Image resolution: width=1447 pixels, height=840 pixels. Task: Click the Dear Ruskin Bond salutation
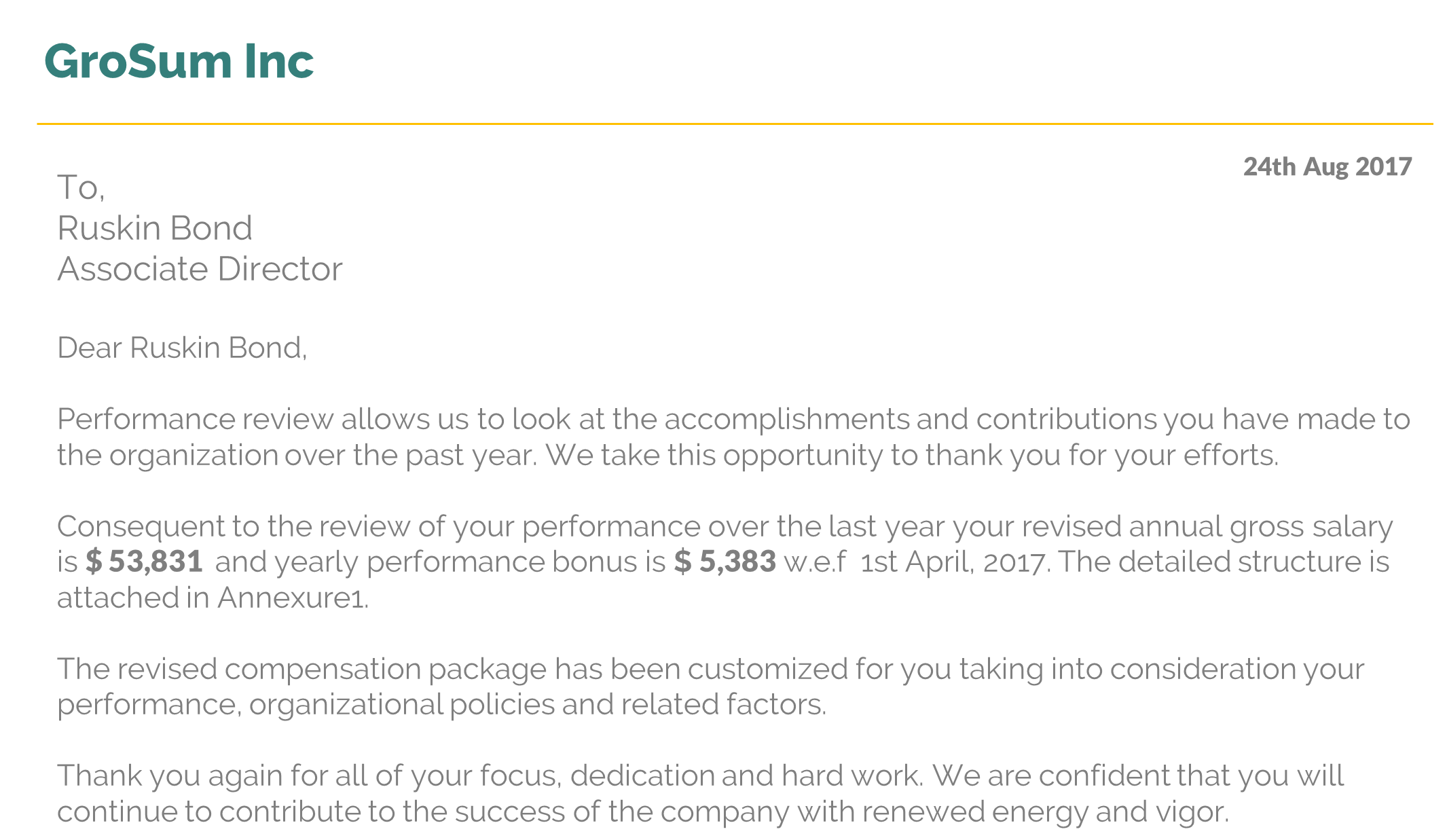pos(182,348)
